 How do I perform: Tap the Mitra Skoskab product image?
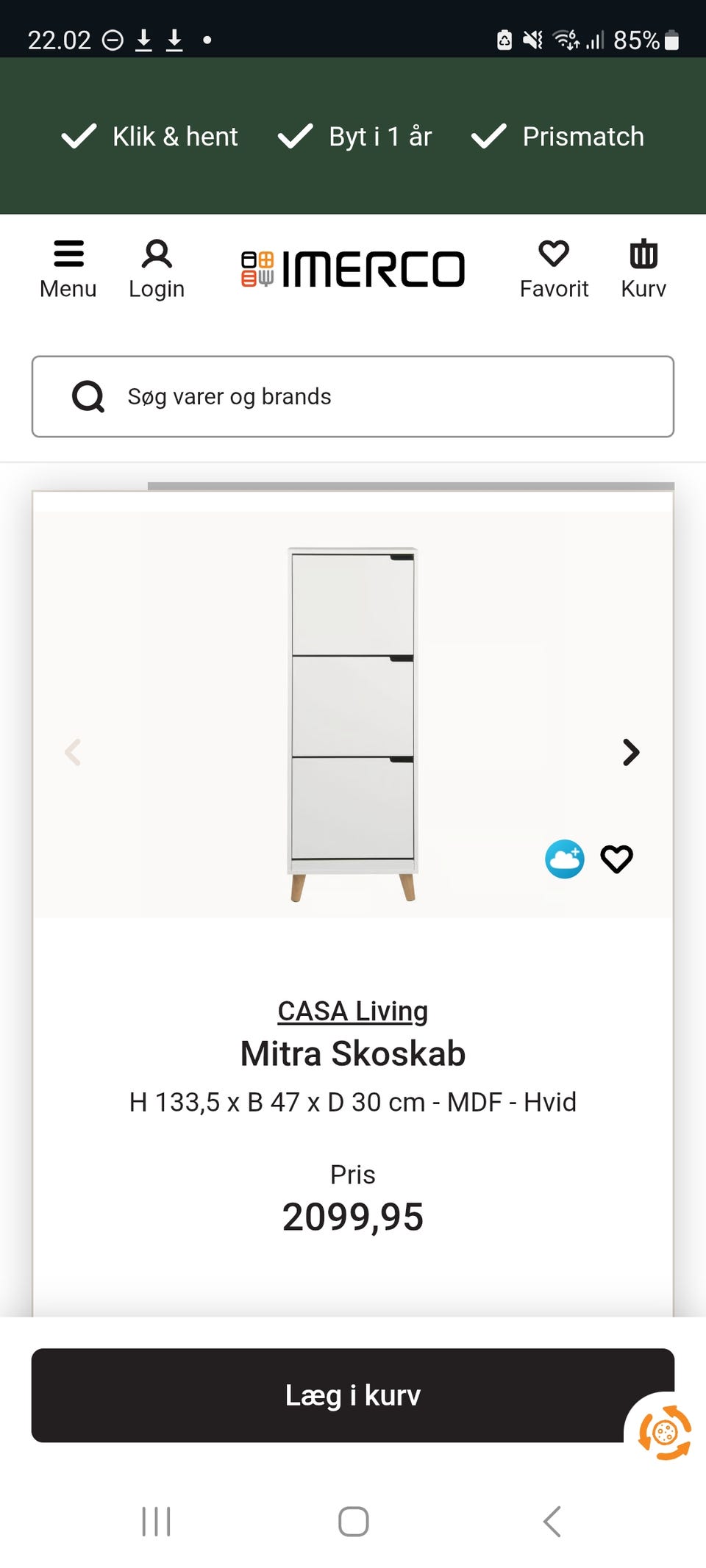353,724
